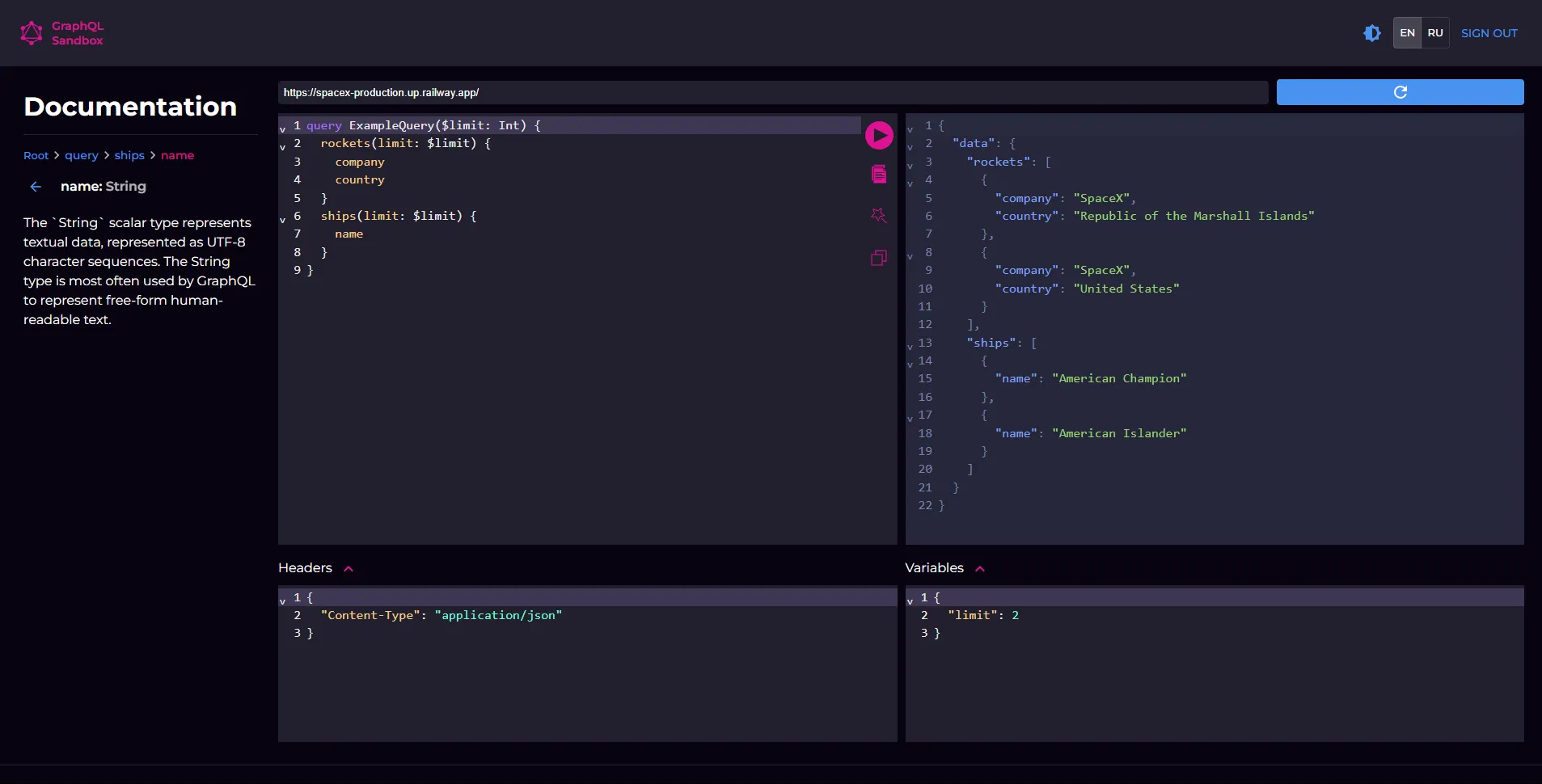Collapse the Headers panel chevron

pyautogui.click(x=349, y=569)
